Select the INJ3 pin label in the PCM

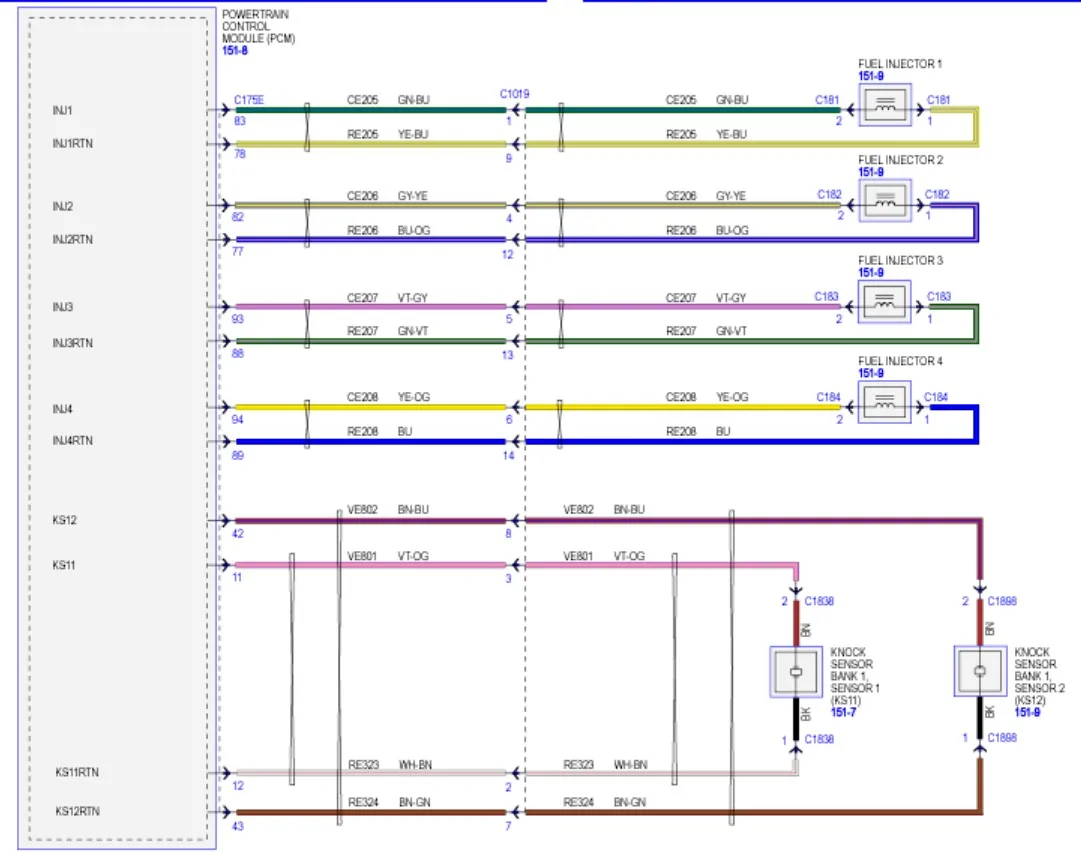tap(63, 307)
